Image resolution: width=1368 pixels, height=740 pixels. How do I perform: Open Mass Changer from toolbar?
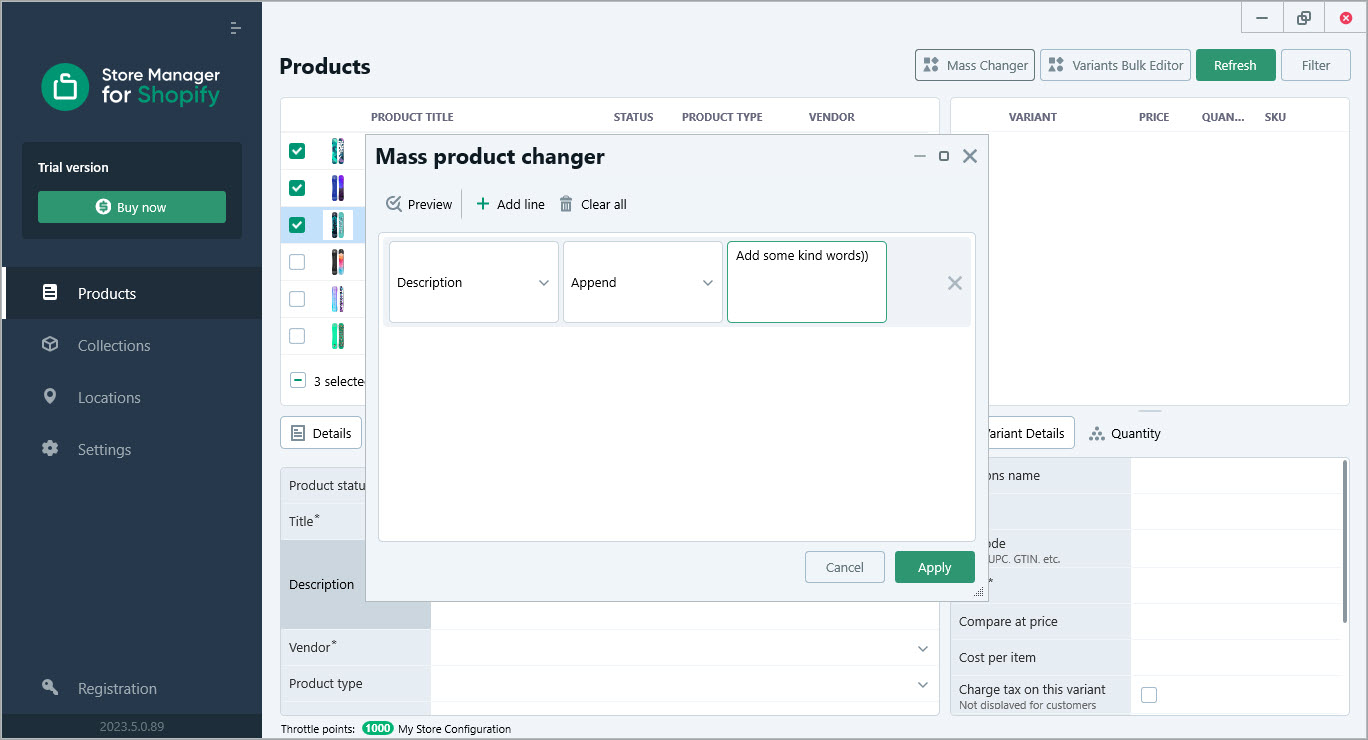(975, 65)
